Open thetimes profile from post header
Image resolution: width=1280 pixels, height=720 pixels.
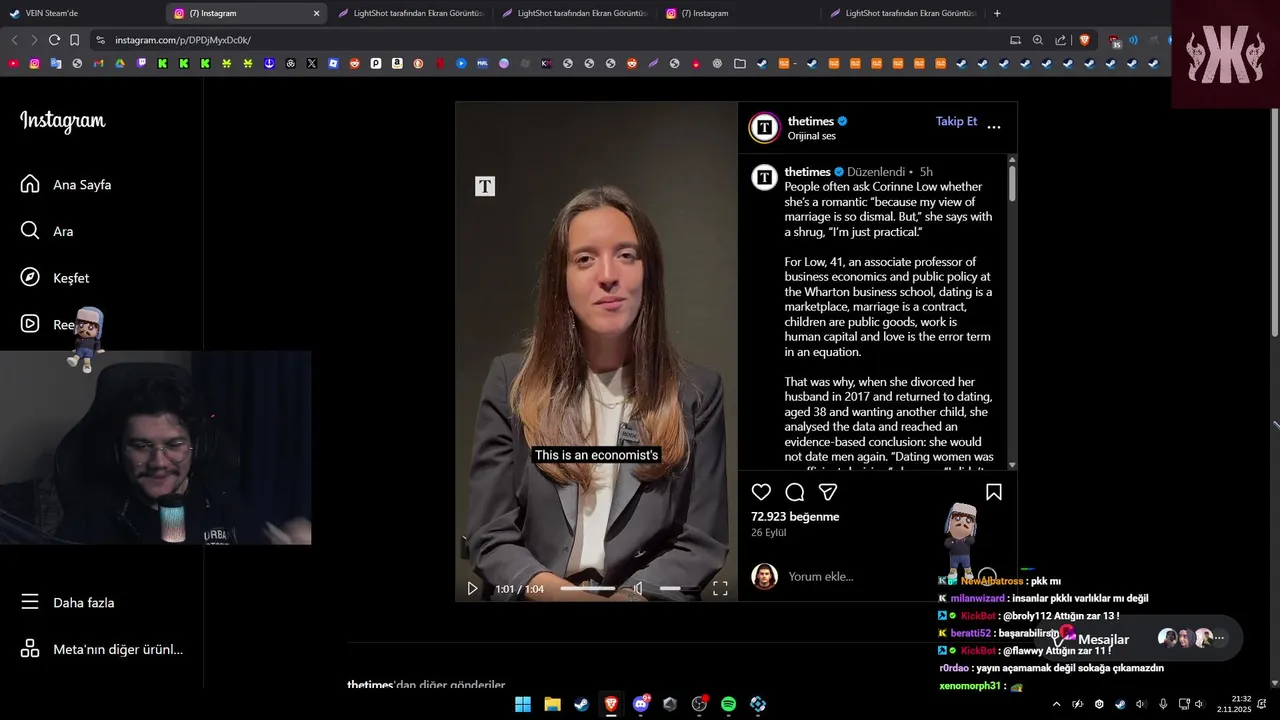point(810,121)
